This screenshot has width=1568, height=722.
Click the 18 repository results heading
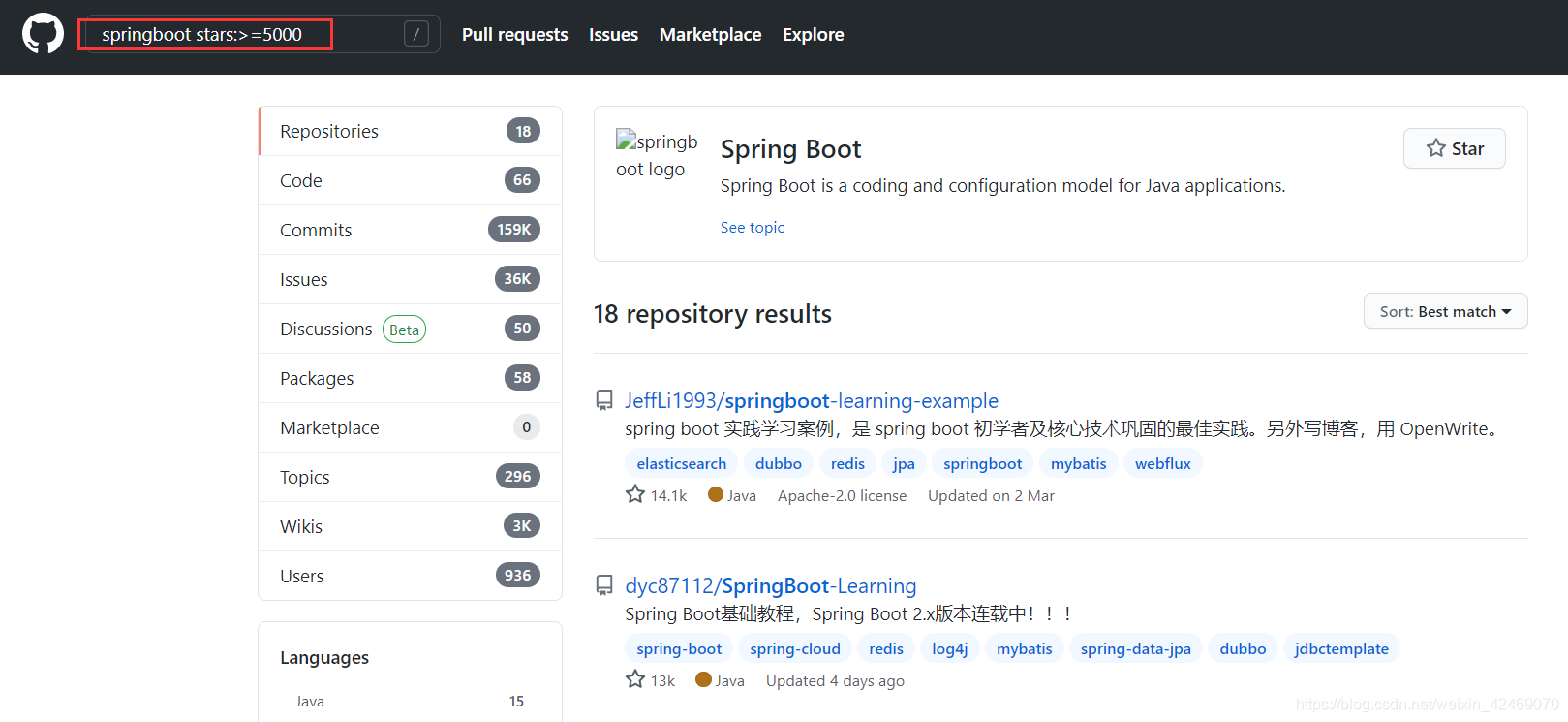[713, 314]
